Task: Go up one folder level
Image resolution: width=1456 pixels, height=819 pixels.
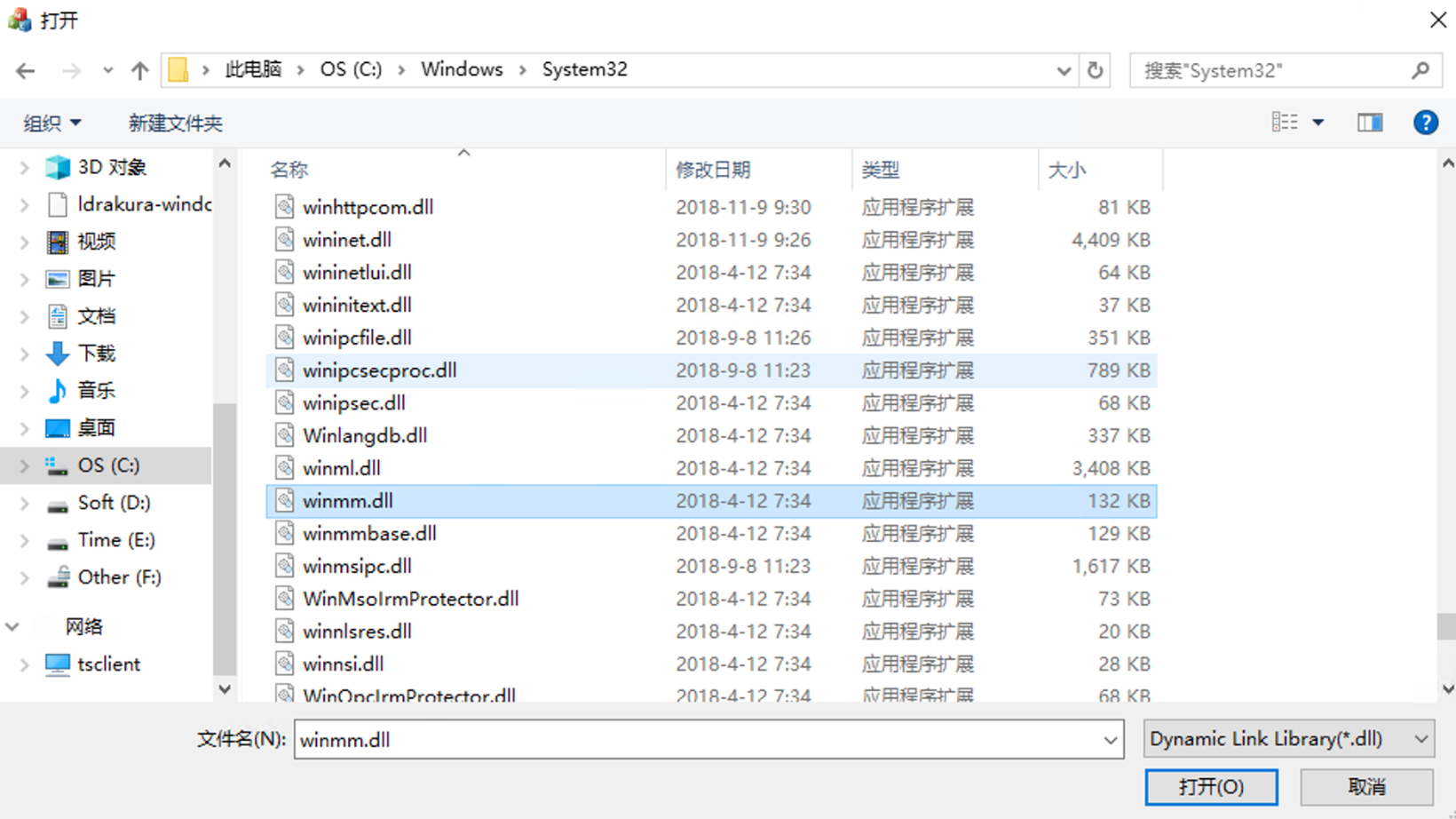Action: coord(139,70)
